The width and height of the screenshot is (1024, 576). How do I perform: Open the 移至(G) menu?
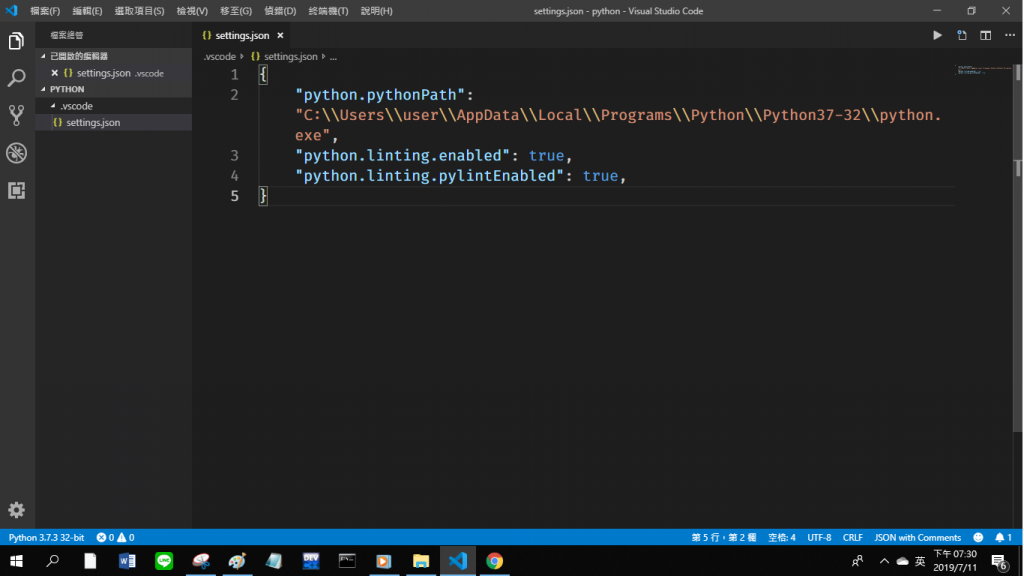pyautogui.click(x=236, y=11)
